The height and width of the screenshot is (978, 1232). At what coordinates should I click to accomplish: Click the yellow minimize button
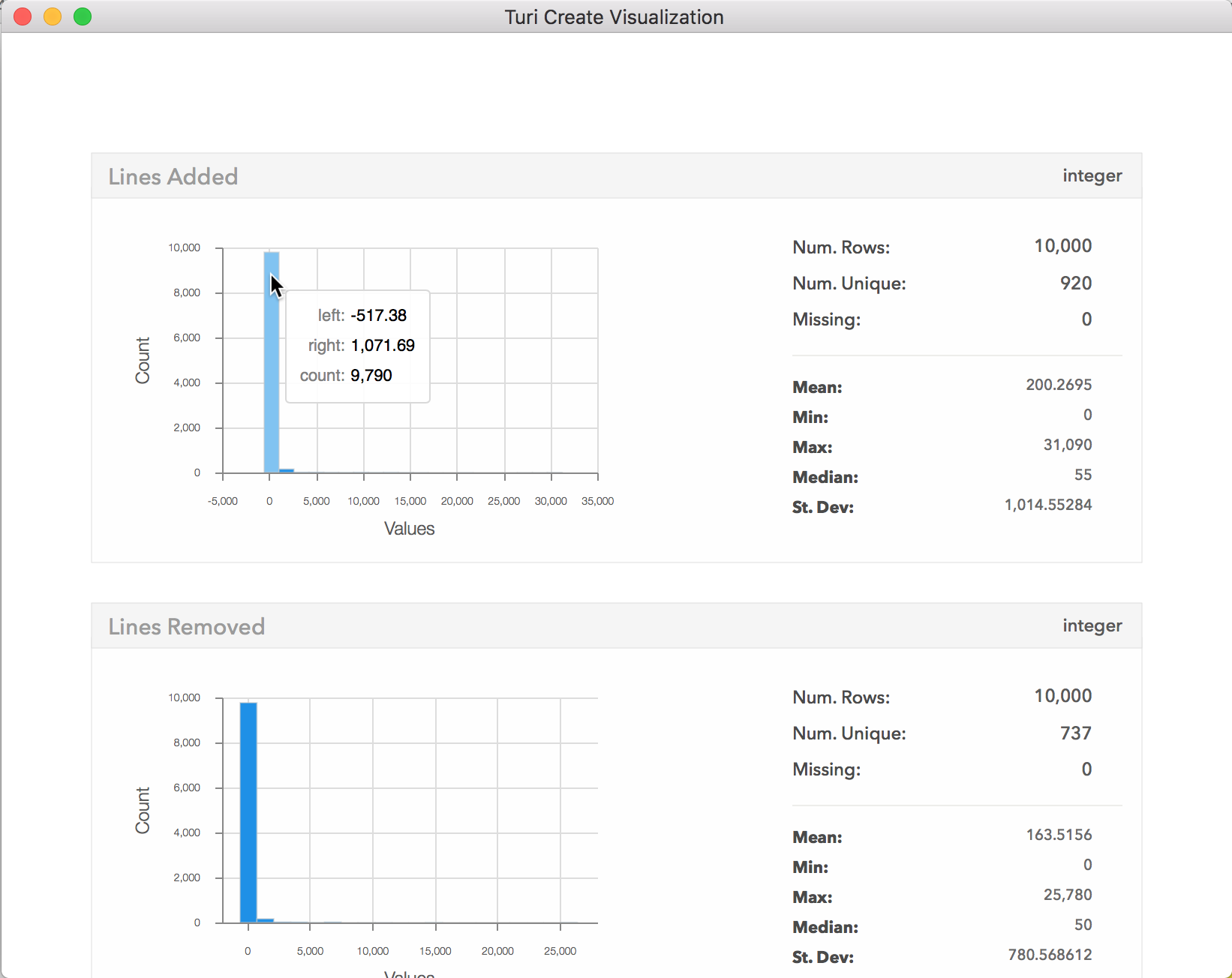click(53, 16)
